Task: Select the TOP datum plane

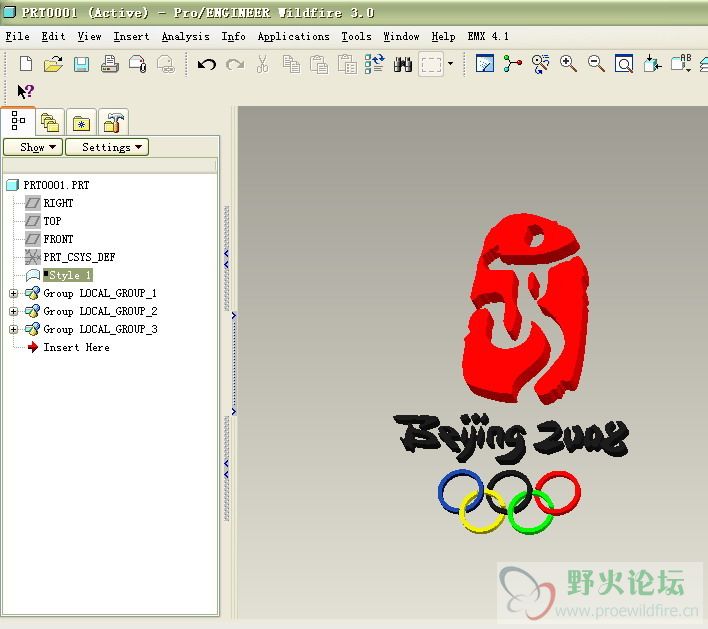Action: 52,221
